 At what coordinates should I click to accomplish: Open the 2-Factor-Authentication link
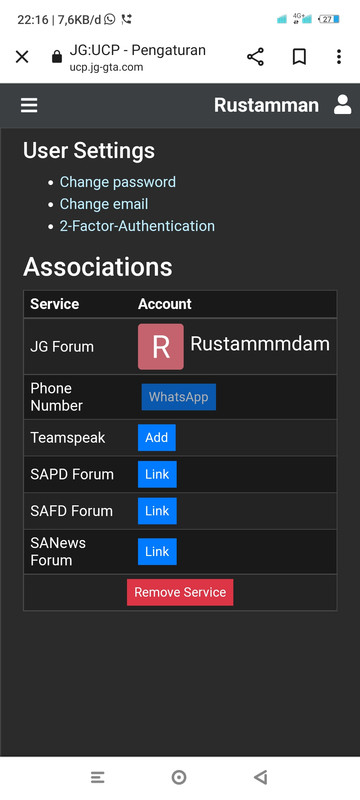pyautogui.click(x=137, y=226)
